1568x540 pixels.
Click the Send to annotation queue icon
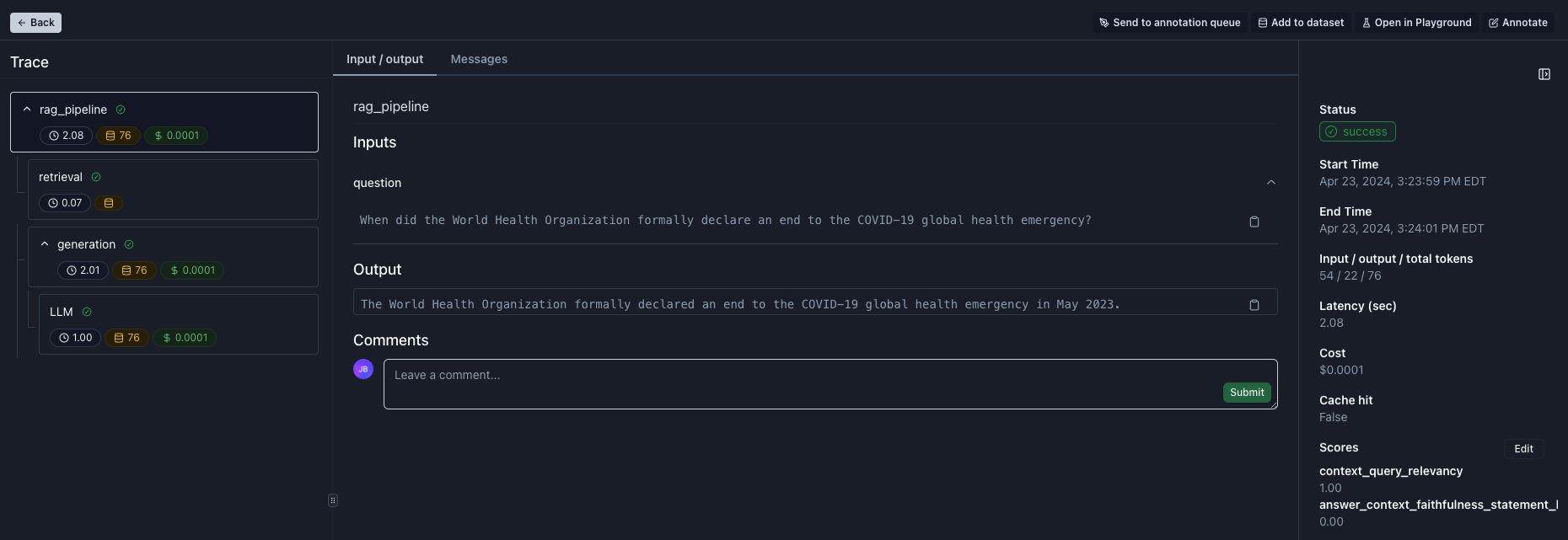[x=1103, y=23]
